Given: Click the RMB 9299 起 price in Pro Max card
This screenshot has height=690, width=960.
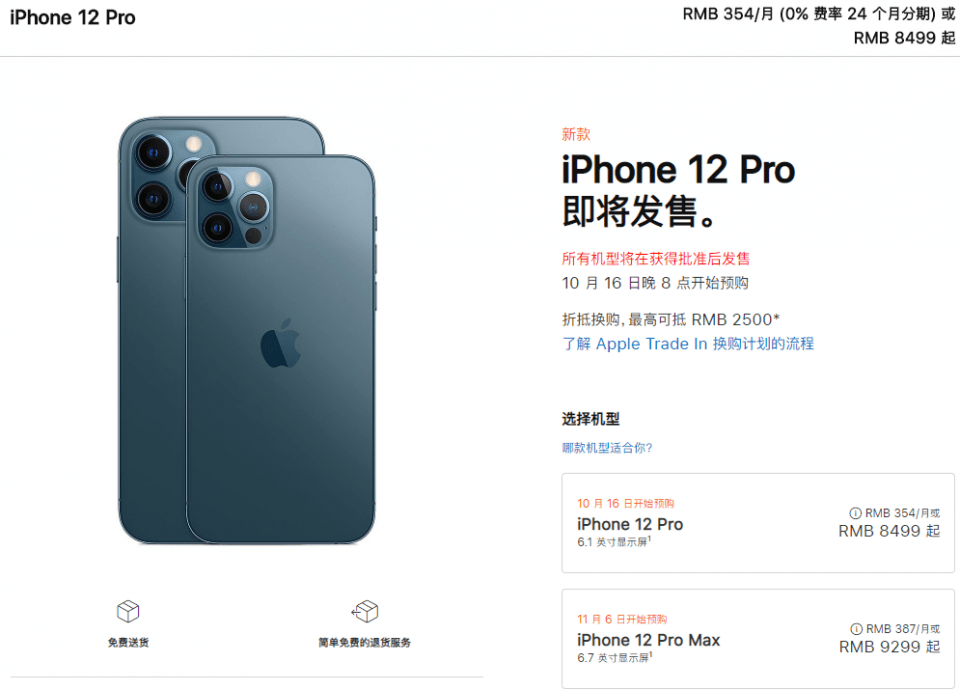Looking at the screenshot, I should (x=889, y=647).
